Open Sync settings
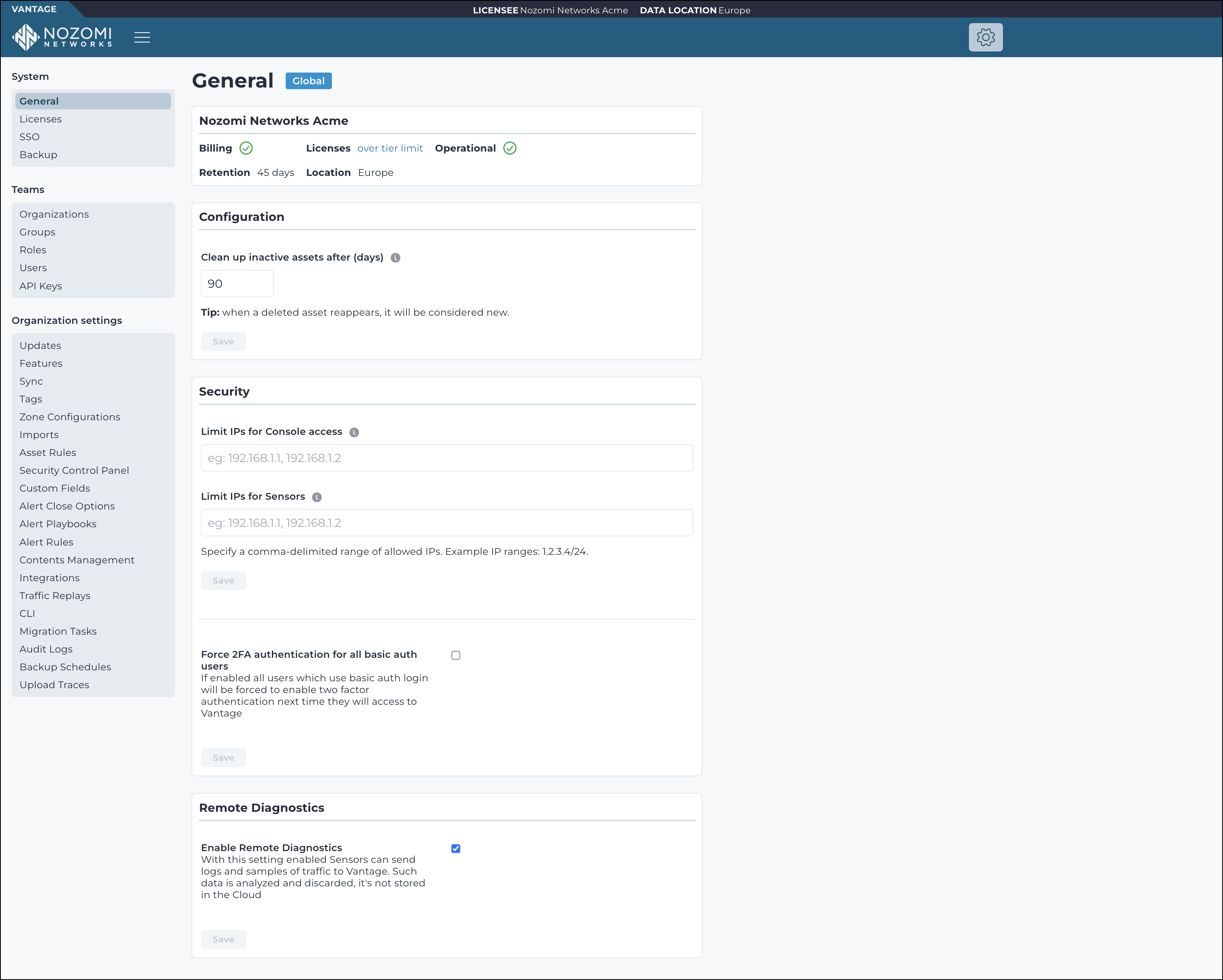This screenshot has height=980, width=1223. pyautogui.click(x=31, y=381)
